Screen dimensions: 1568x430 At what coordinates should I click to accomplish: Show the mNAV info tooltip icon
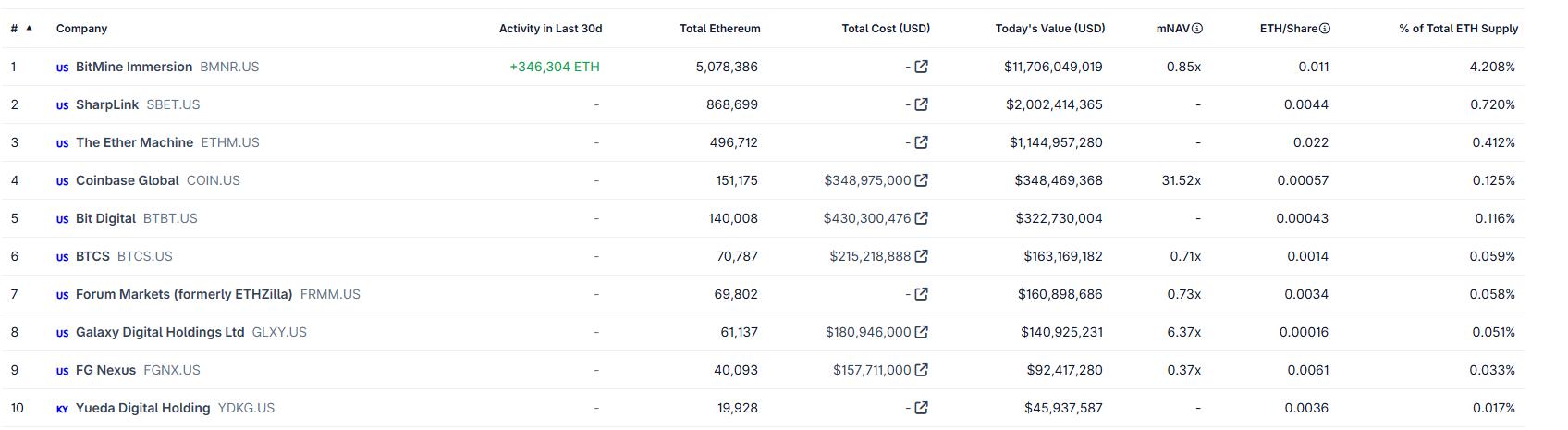[x=1197, y=29]
